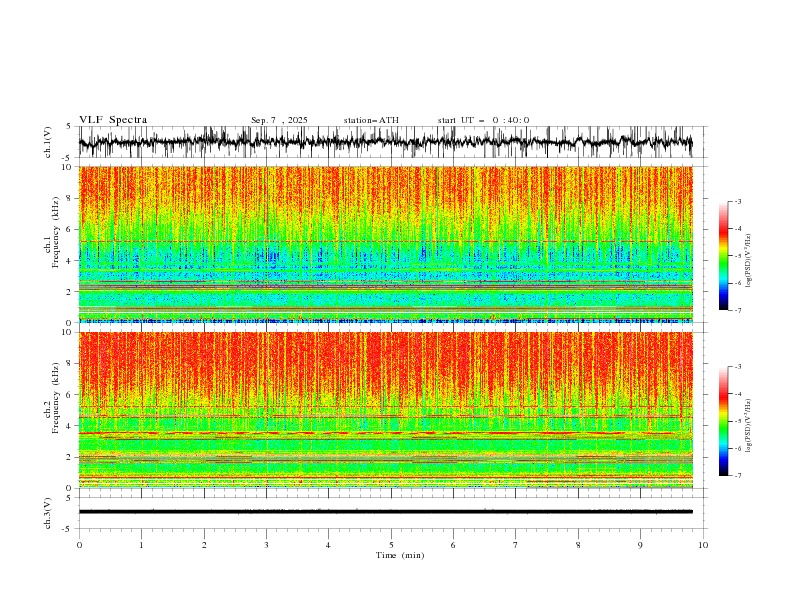Click the ch.1 voltage waveform trace
Viewport: 792px width, 612px height.
tap(385, 142)
